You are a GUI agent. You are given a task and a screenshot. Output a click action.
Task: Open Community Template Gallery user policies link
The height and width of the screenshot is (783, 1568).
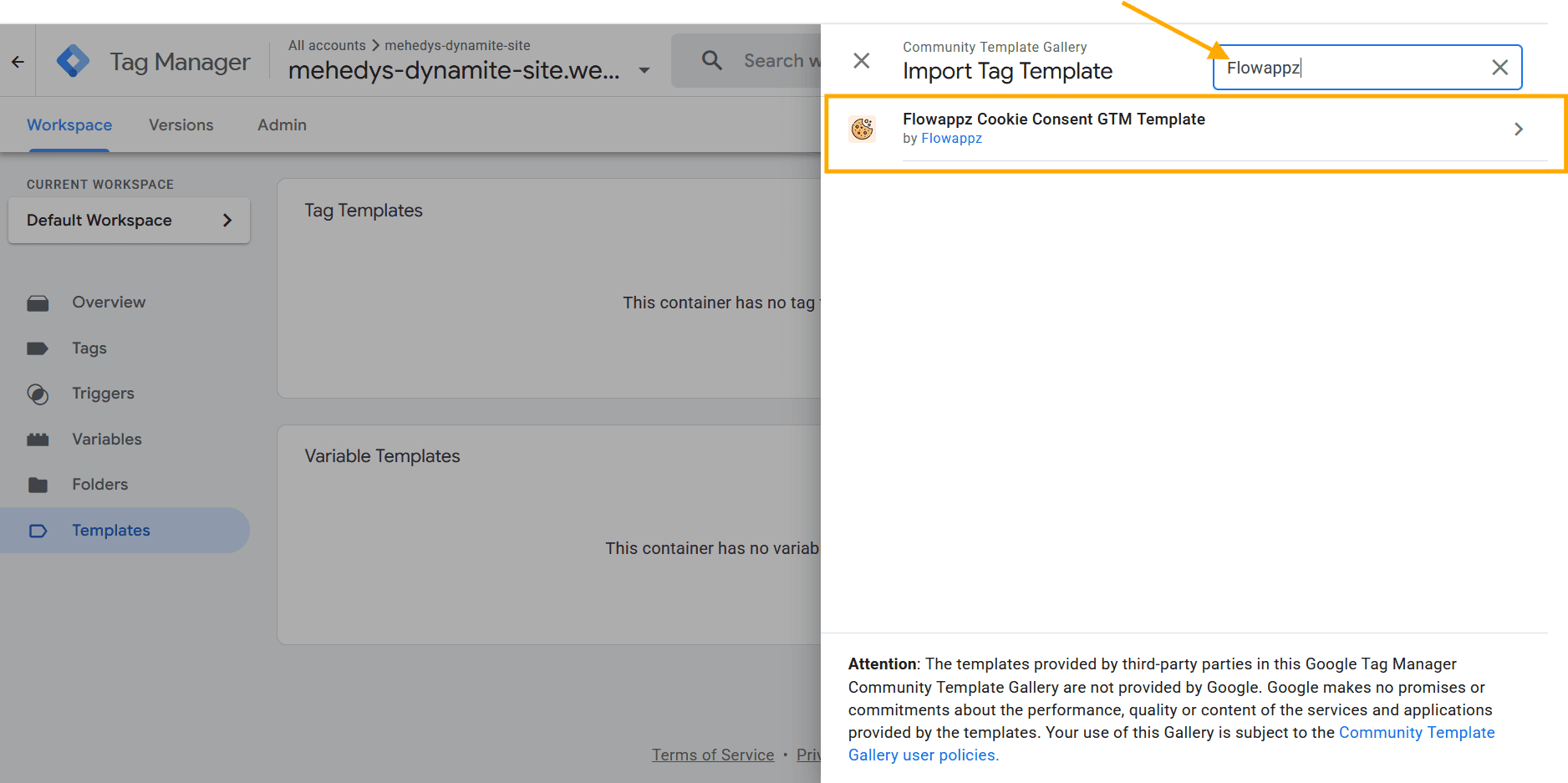[x=1172, y=744]
